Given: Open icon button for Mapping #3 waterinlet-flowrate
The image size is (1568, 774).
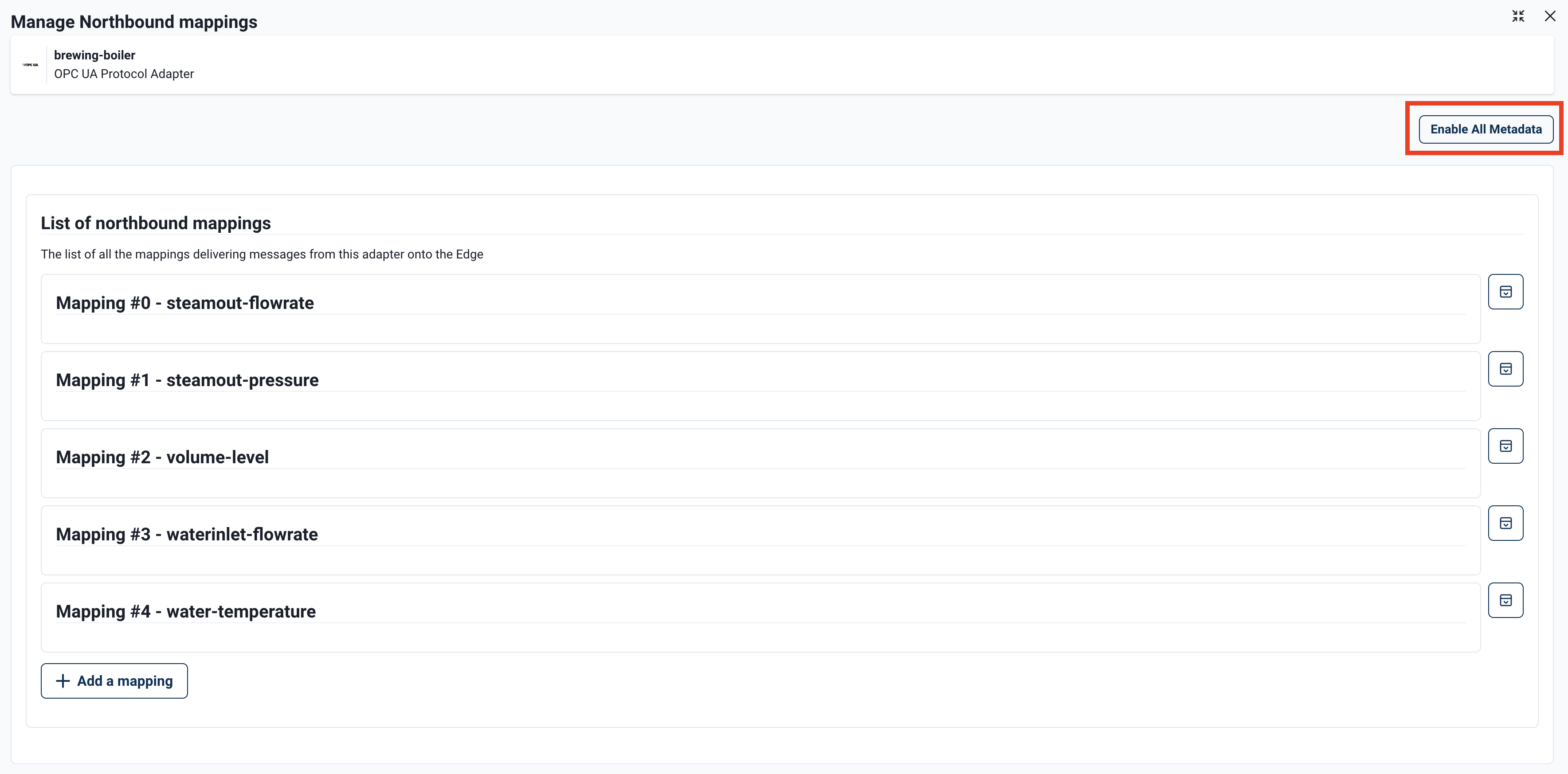Looking at the screenshot, I should pyautogui.click(x=1505, y=523).
